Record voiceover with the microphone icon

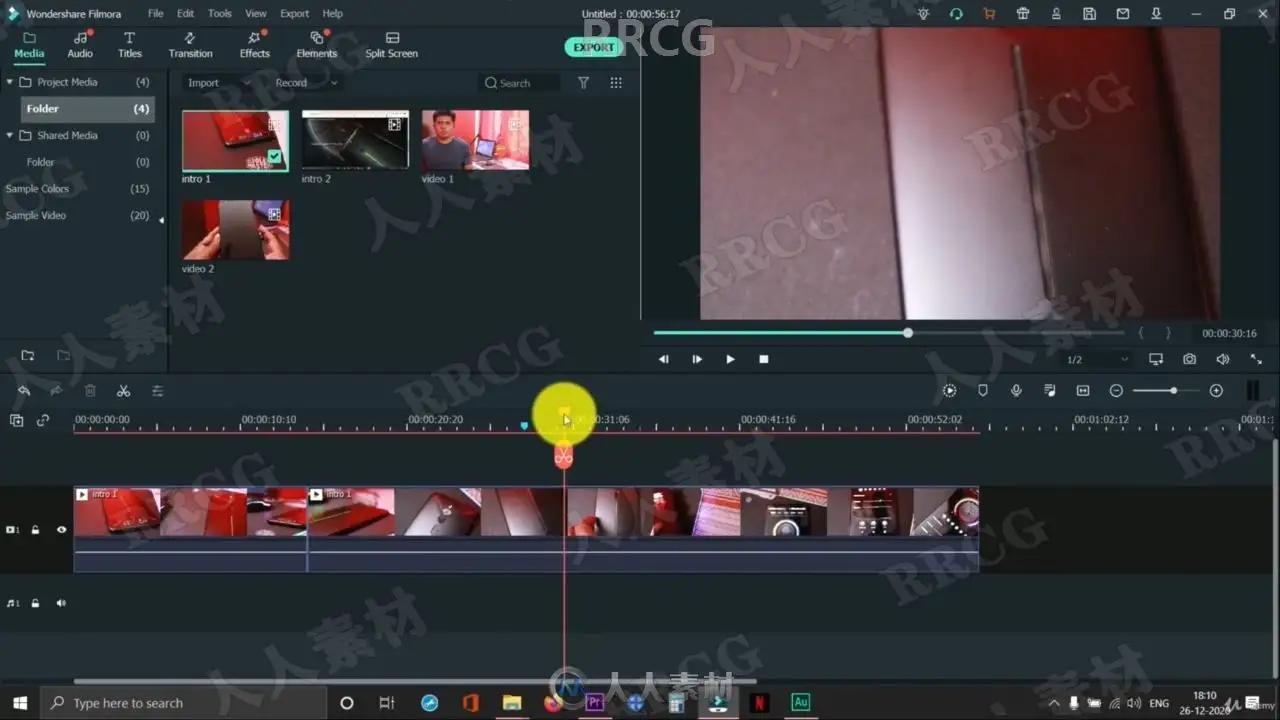tap(1016, 391)
